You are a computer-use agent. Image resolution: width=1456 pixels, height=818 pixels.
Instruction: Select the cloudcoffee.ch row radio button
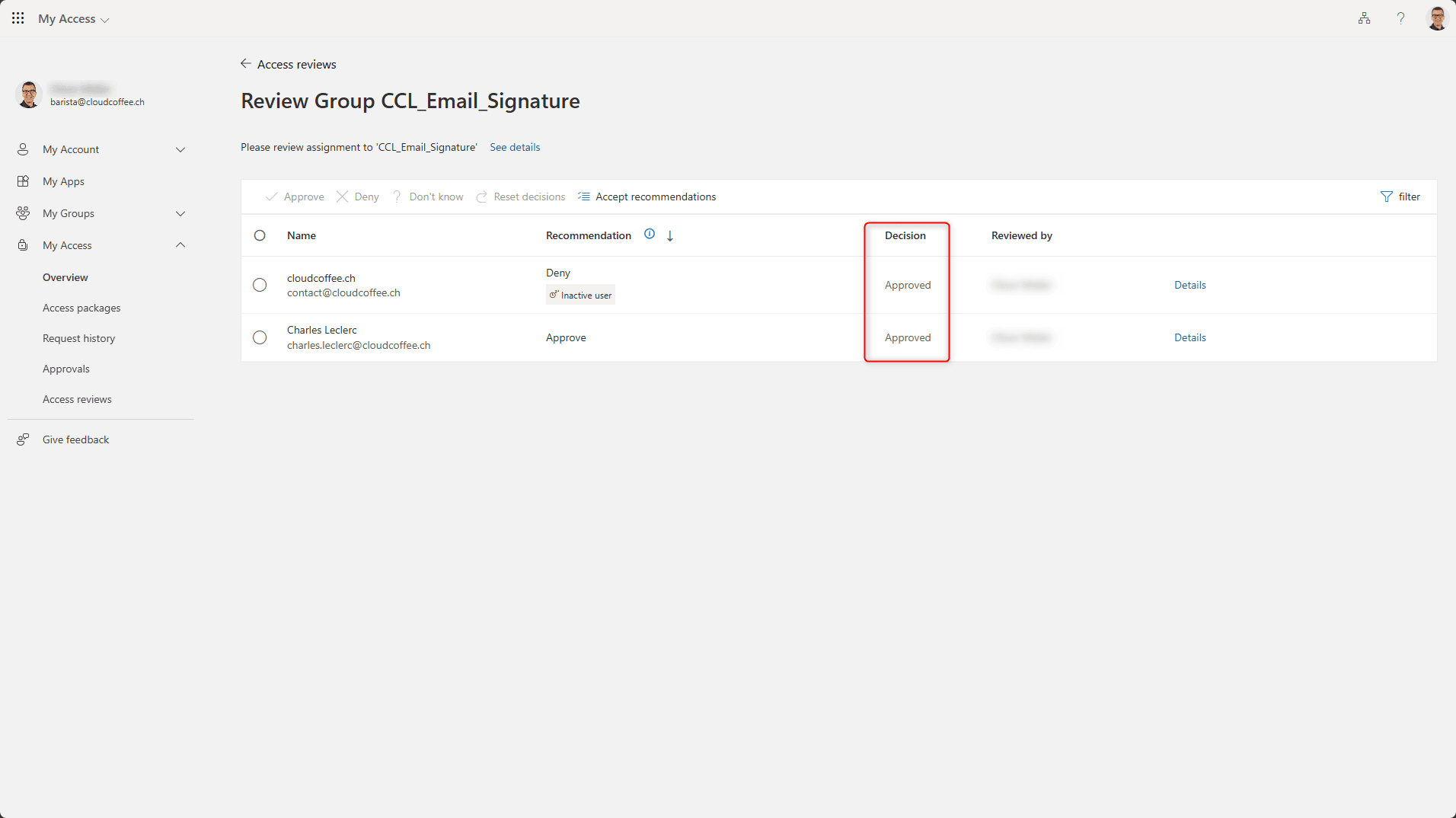[x=260, y=285]
